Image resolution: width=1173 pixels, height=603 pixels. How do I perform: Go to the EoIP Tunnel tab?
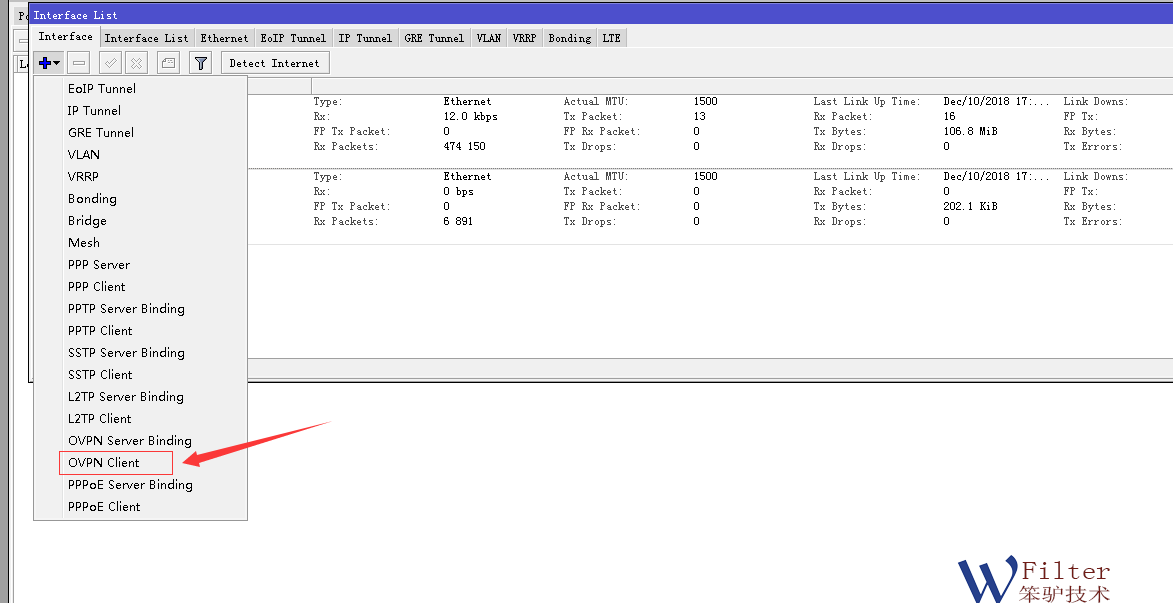coord(293,38)
